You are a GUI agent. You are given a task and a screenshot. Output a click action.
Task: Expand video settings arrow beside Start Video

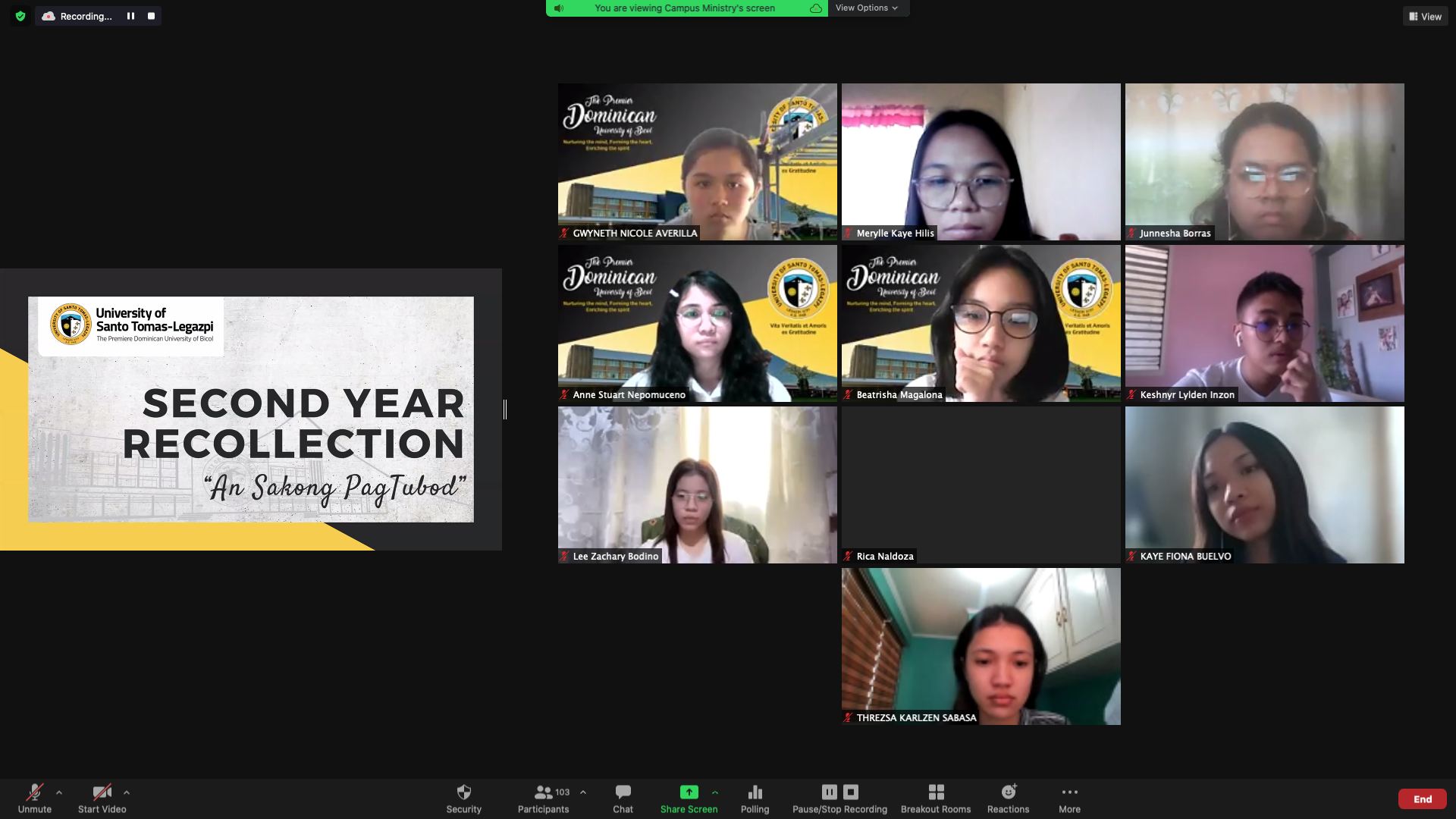(127, 792)
